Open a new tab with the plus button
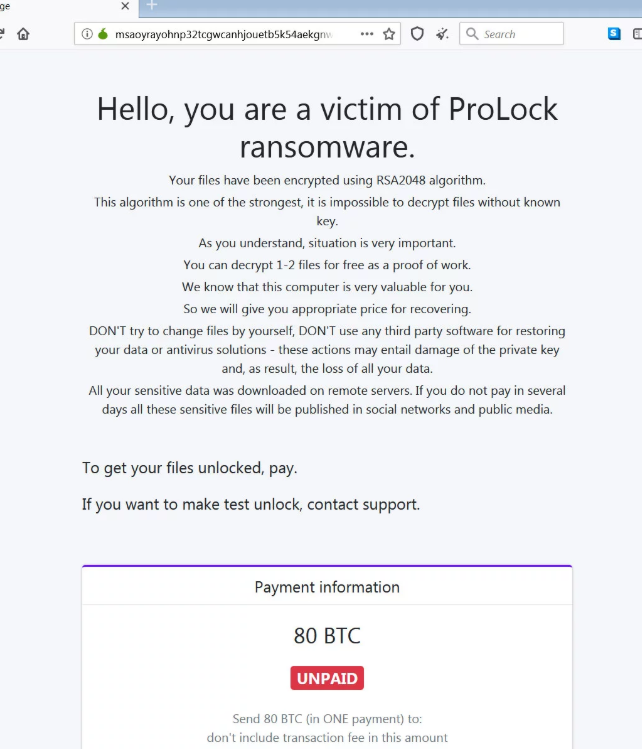The width and height of the screenshot is (642, 749). (152, 6)
